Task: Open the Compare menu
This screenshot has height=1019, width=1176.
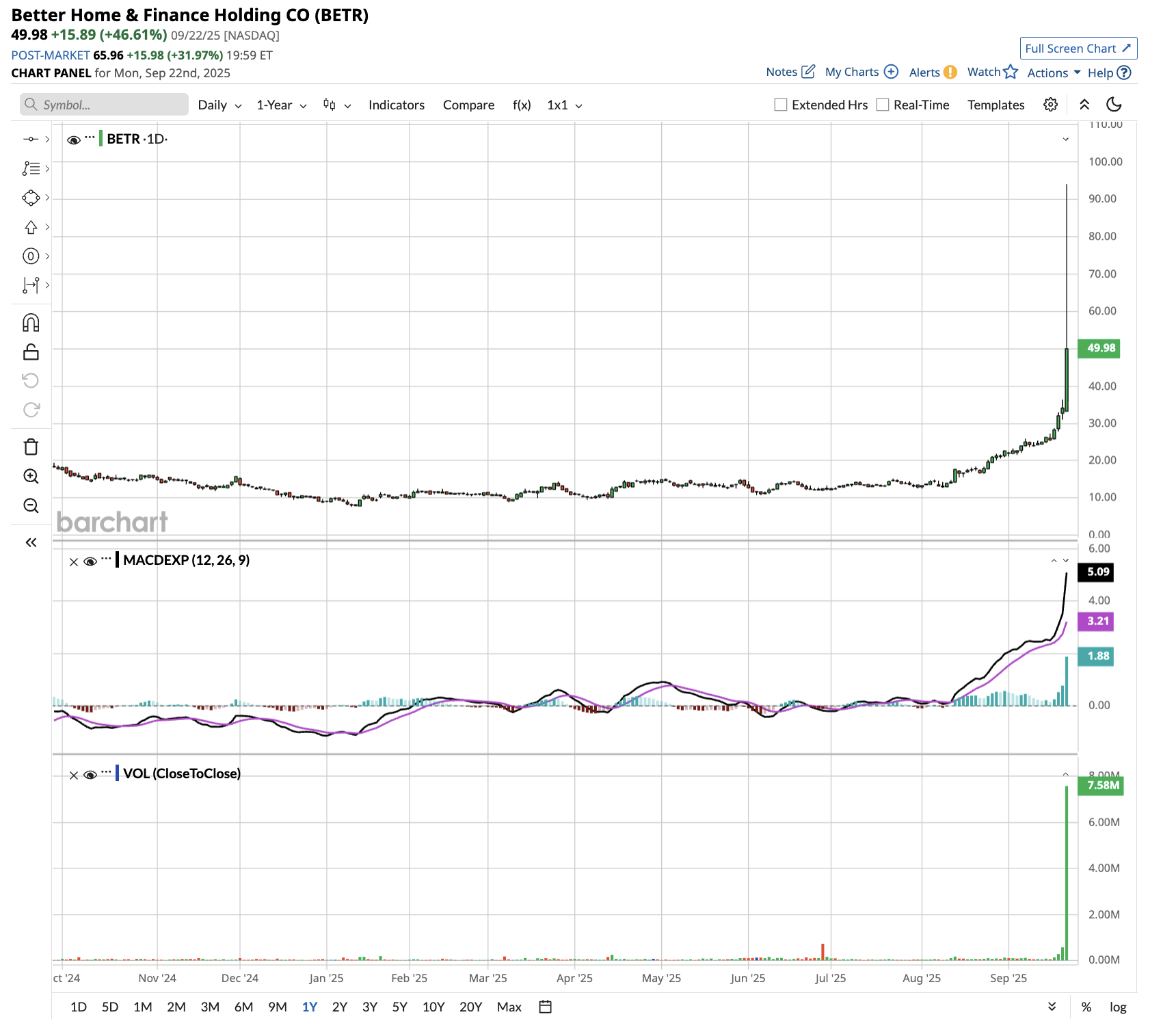Action: point(468,105)
